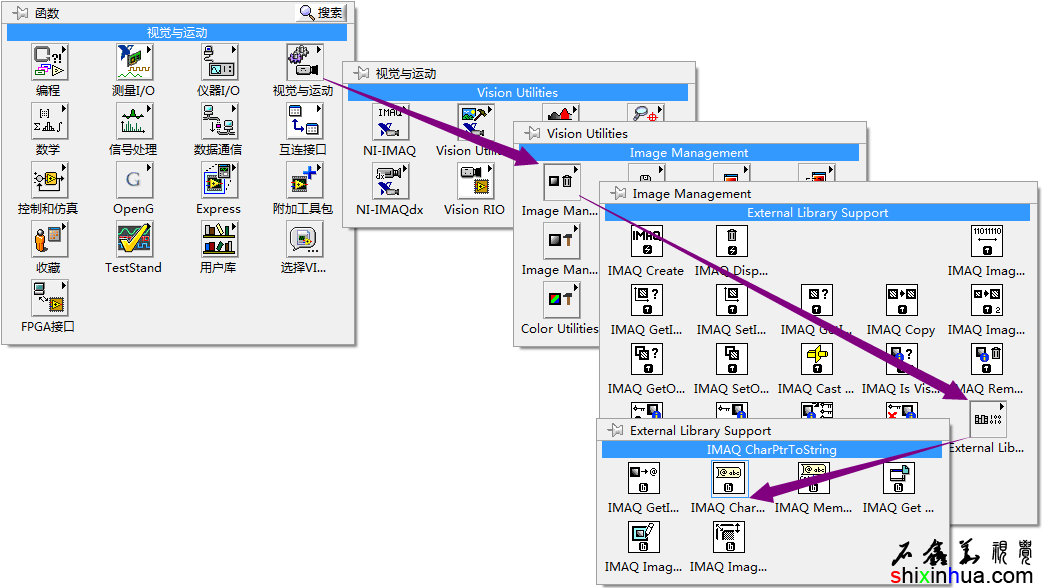This screenshot has width=1042, height=588.
Task: Click the 选择VI... item
Action: coord(303,240)
